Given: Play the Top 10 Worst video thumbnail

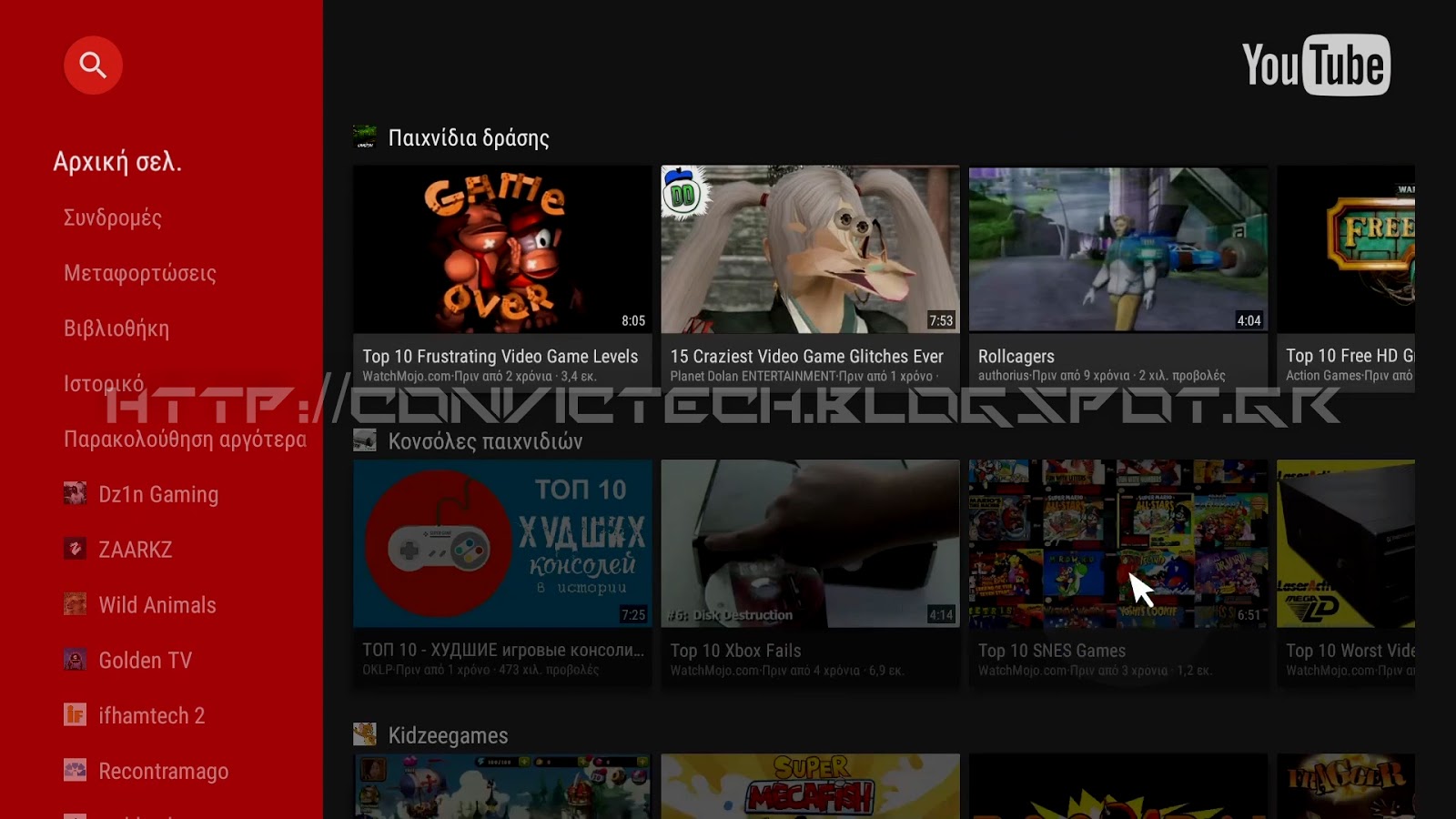Looking at the screenshot, I should 1346,543.
